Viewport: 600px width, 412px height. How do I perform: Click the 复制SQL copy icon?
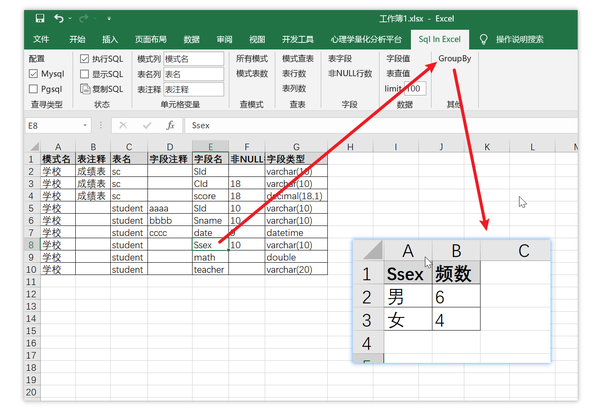85,89
